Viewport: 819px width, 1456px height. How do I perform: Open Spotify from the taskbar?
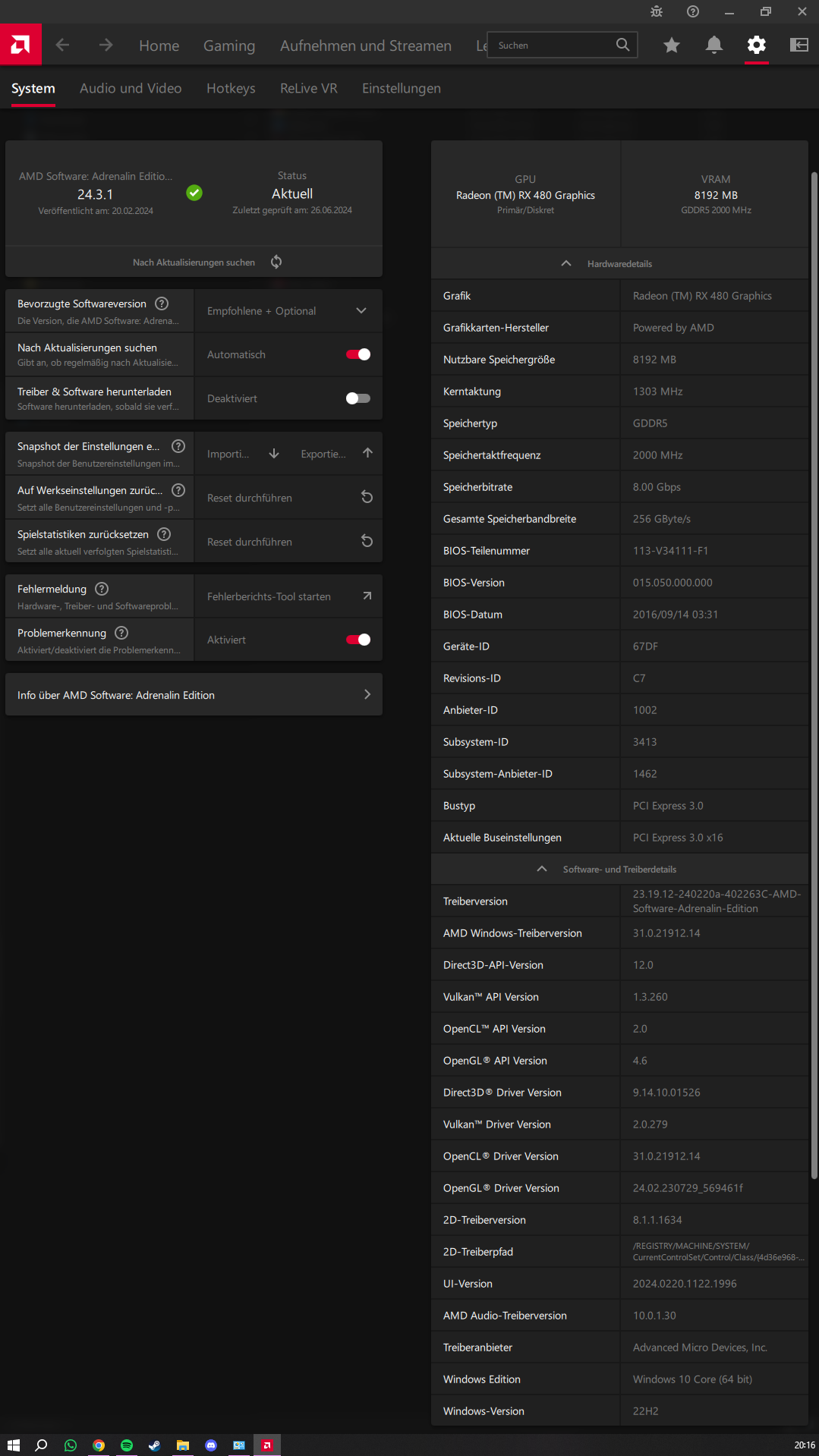coord(127,1445)
